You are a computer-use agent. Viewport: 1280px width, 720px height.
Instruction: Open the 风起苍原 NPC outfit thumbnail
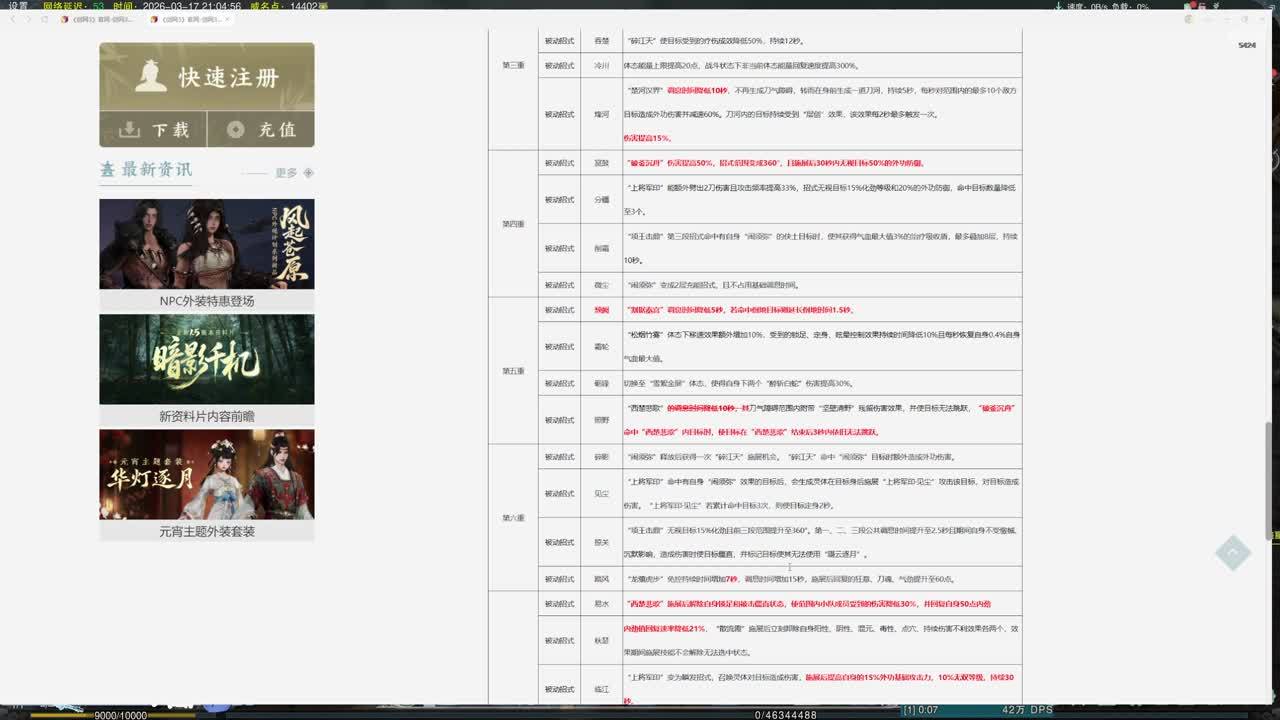click(x=206, y=244)
